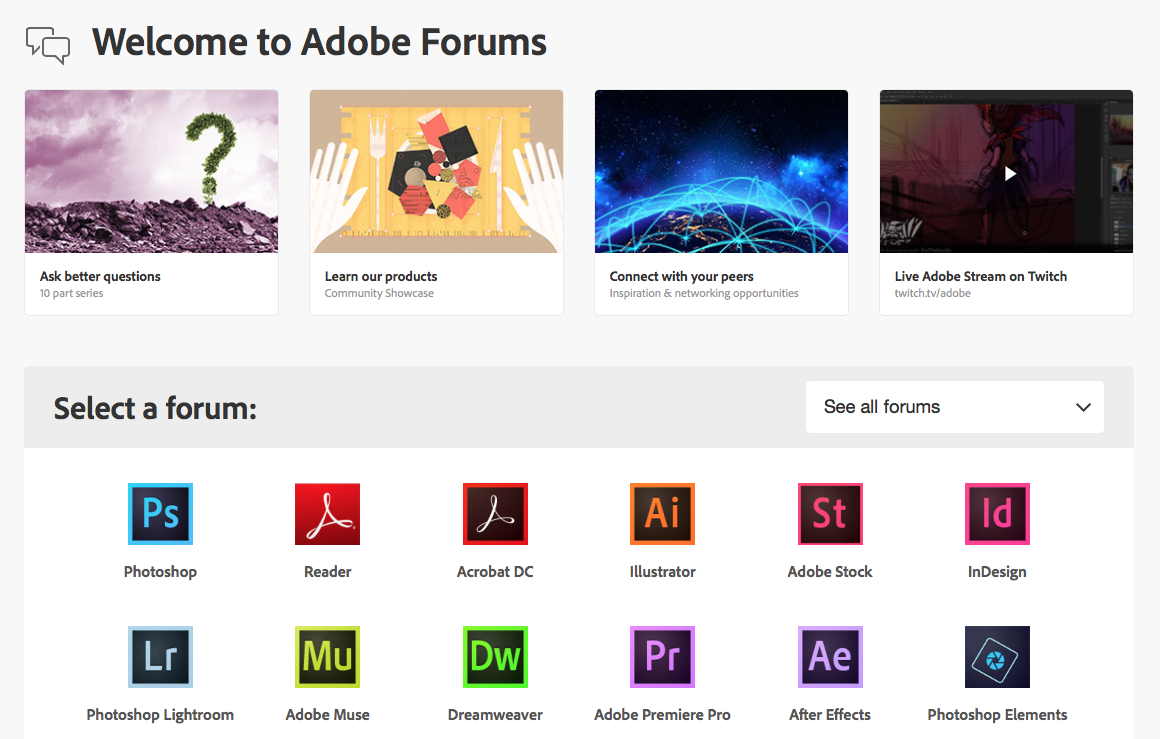Select the Acrobat DC icon
The image size is (1160, 739).
[495, 514]
